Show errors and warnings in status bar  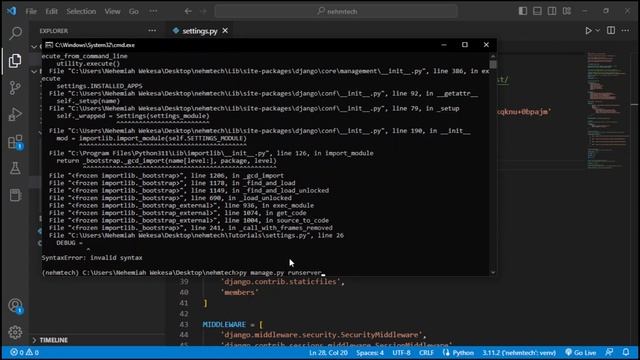[25, 352]
